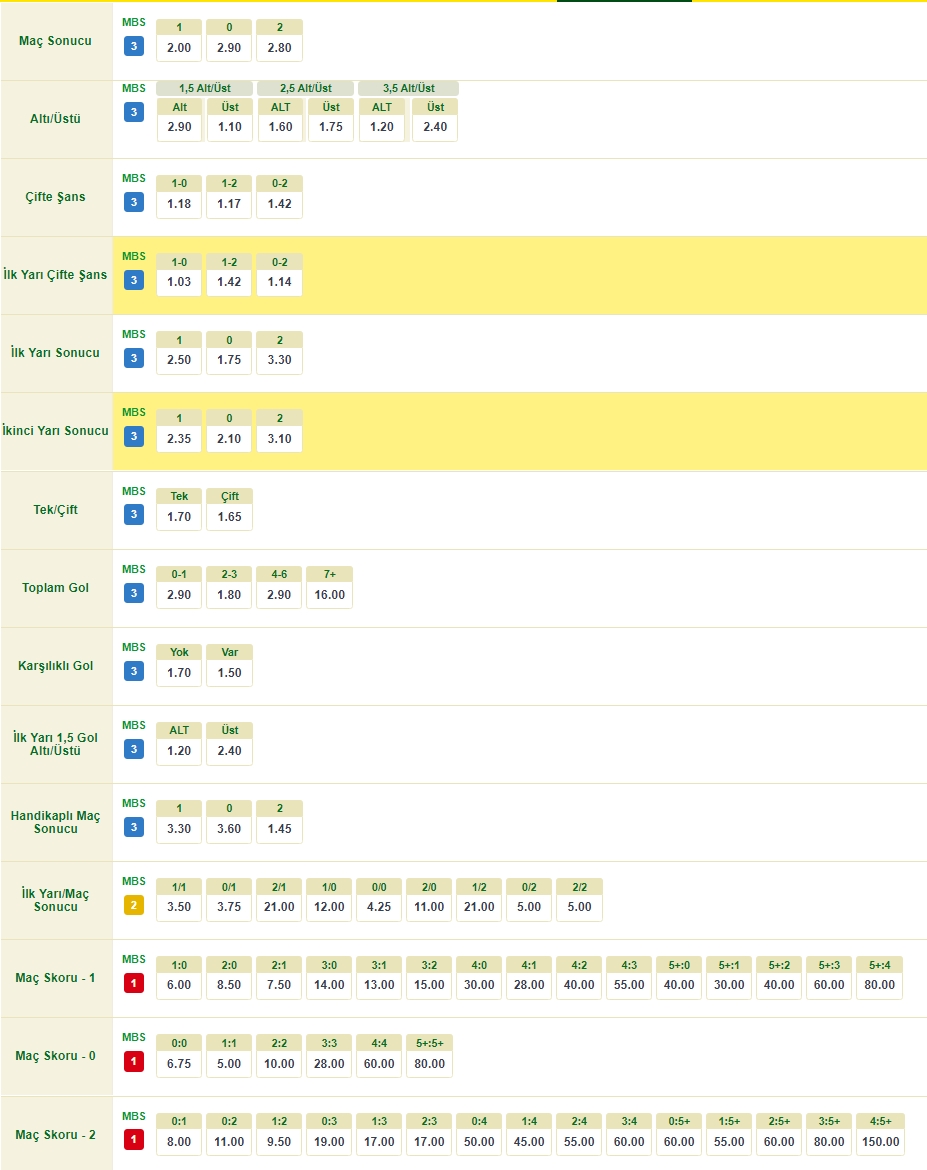This screenshot has width=927, height=1170.
Task: Click the 3,5 Alt/Üst header label
Action: [408, 88]
